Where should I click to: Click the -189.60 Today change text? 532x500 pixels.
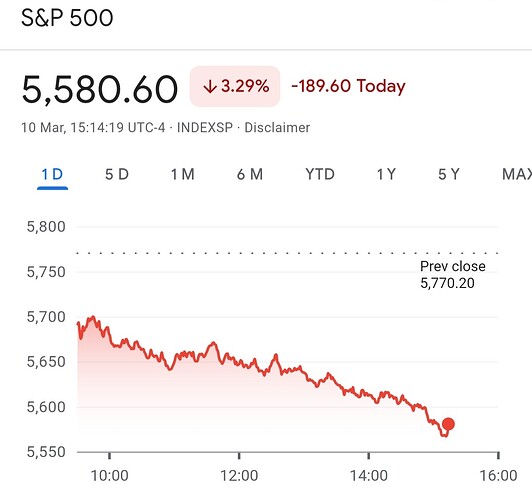(348, 86)
